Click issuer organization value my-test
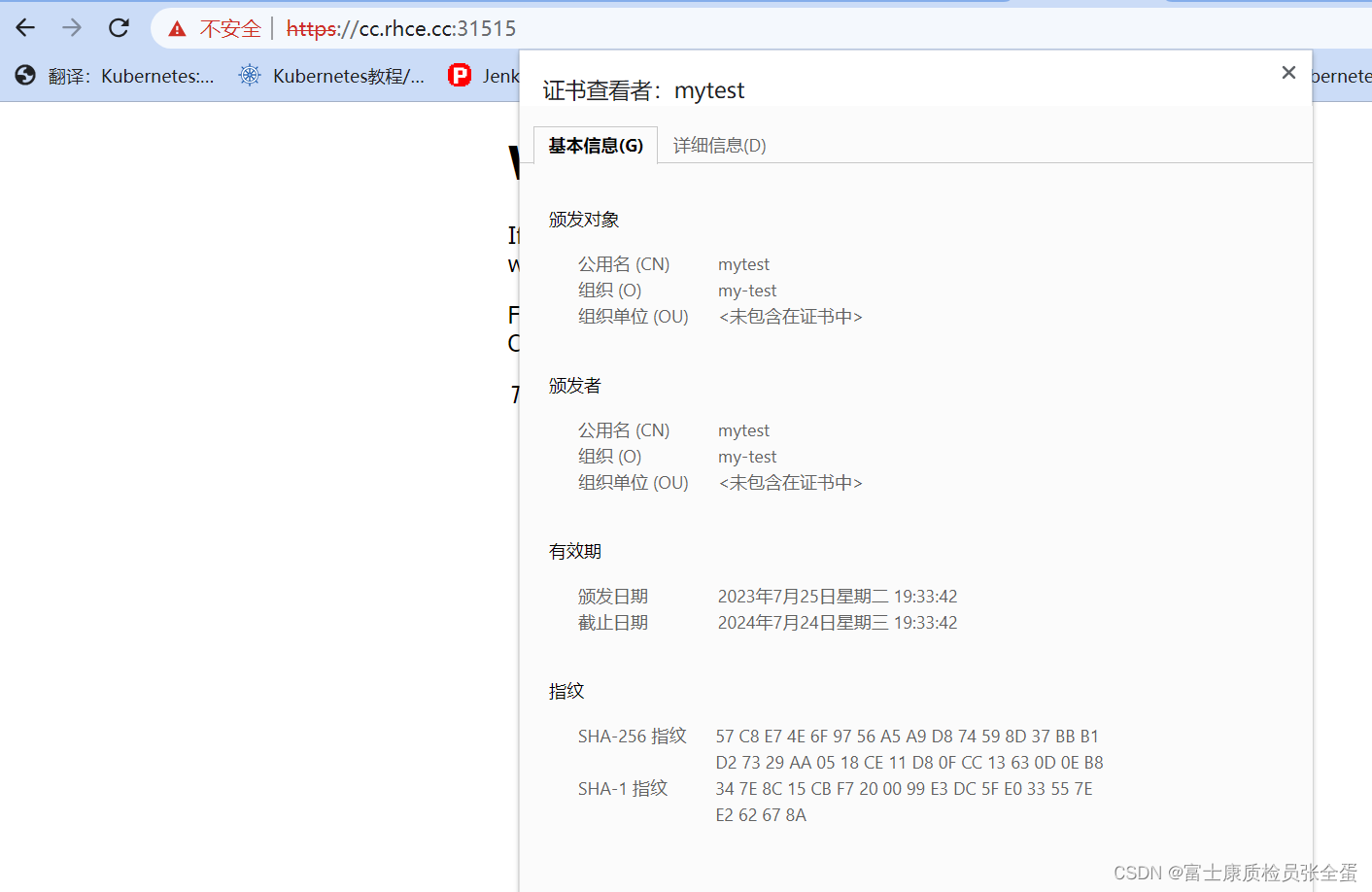Screen dimensions: 1372x892 747,457
